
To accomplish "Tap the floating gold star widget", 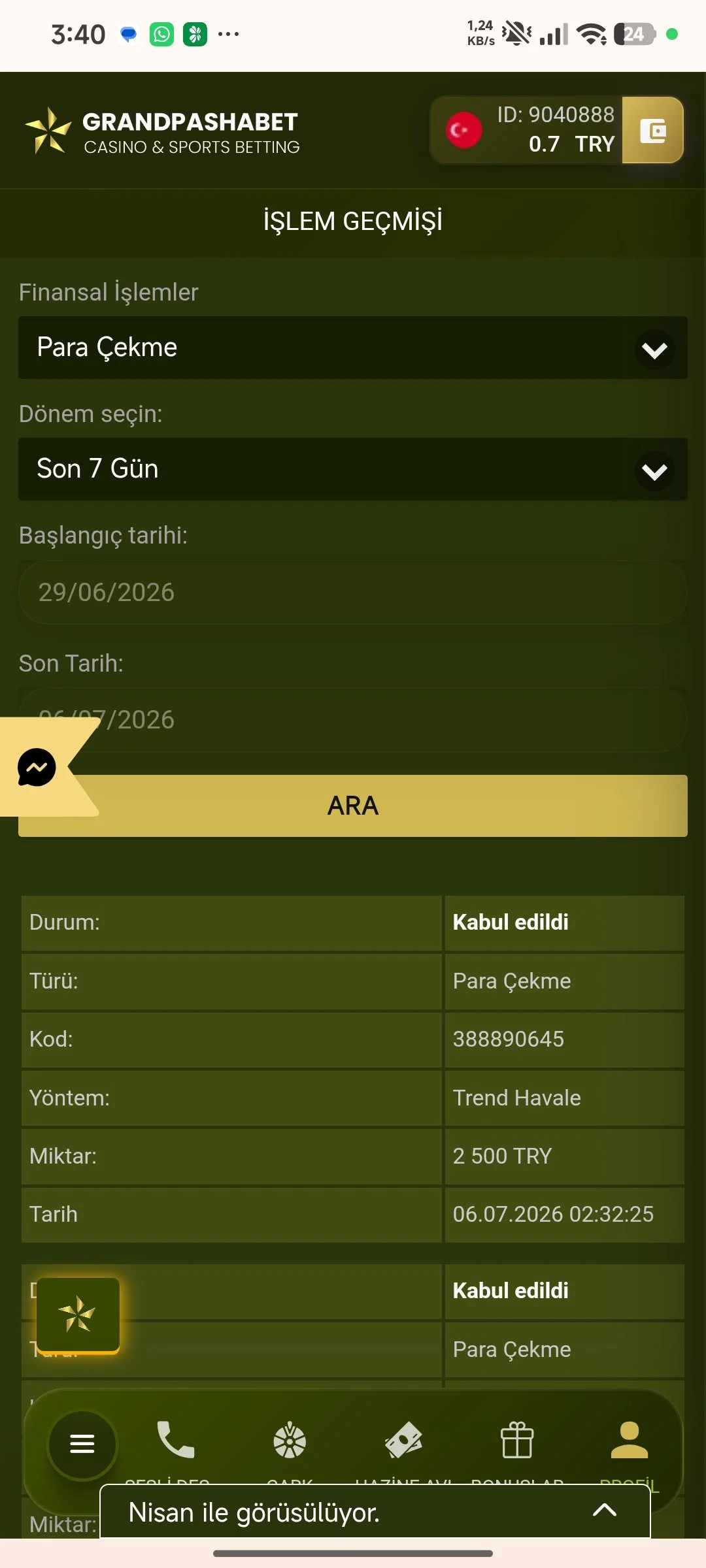I will (x=78, y=1315).
